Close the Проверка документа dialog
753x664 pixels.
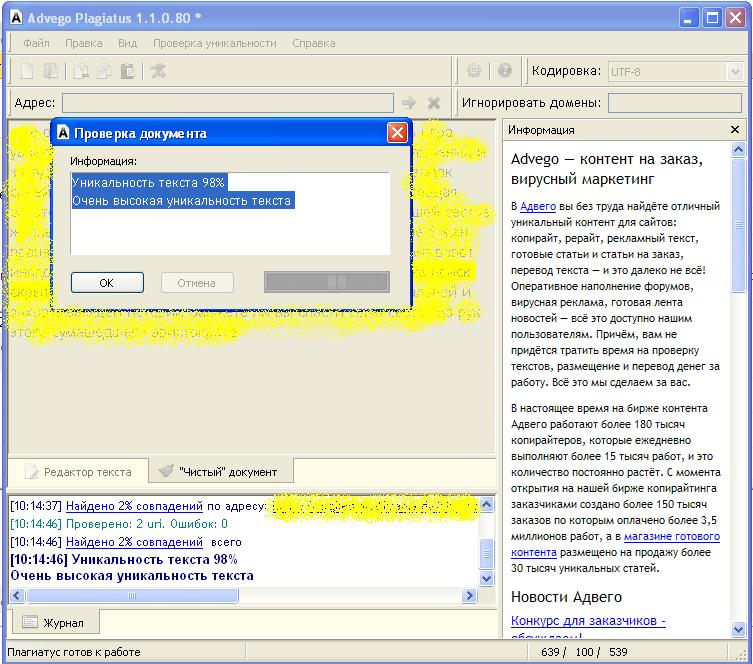(x=397, y=133)
